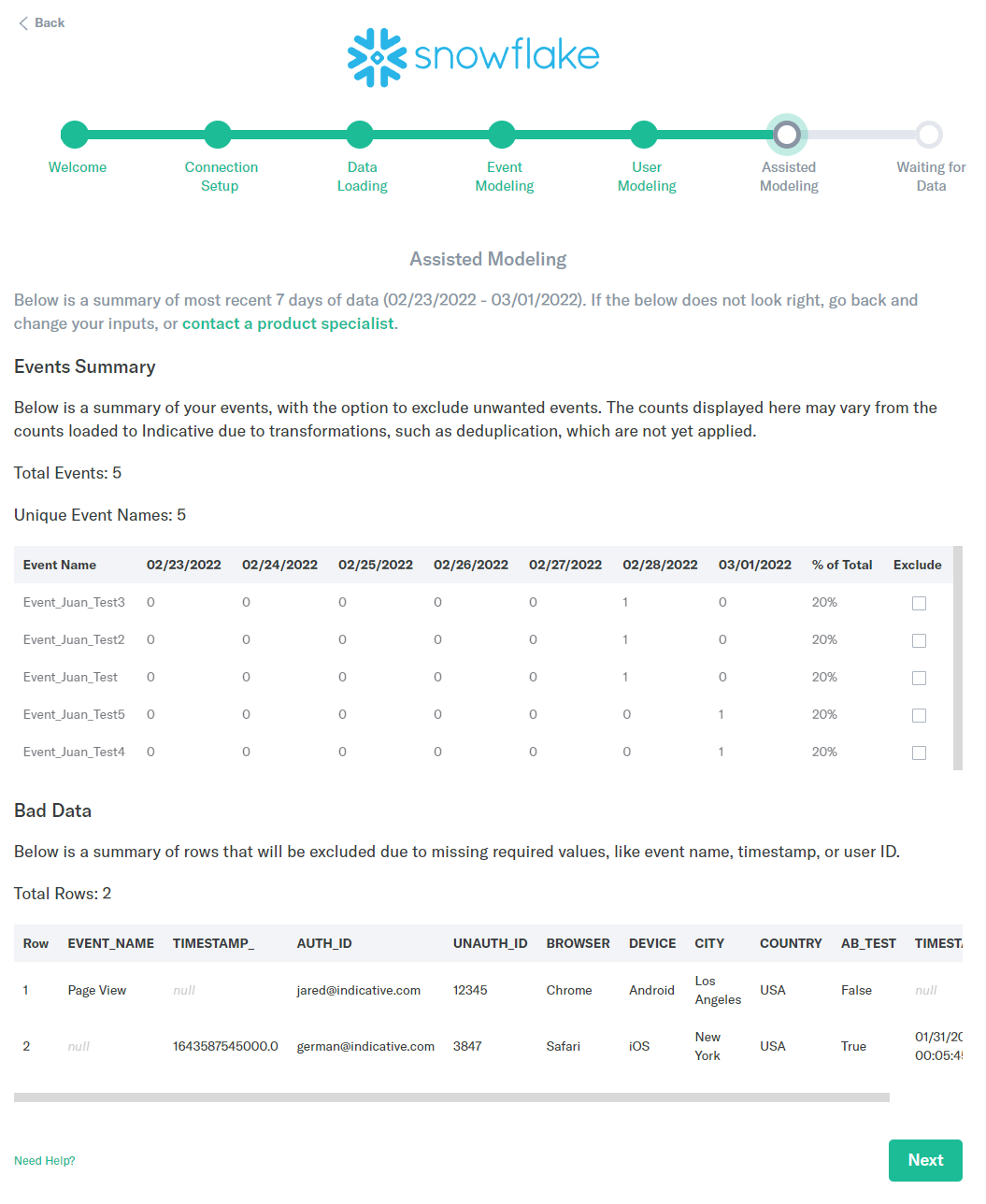Click the Need Help? link
Image resolution: width=986 pixels, height=1204 pixels.
click(44, 1160)
